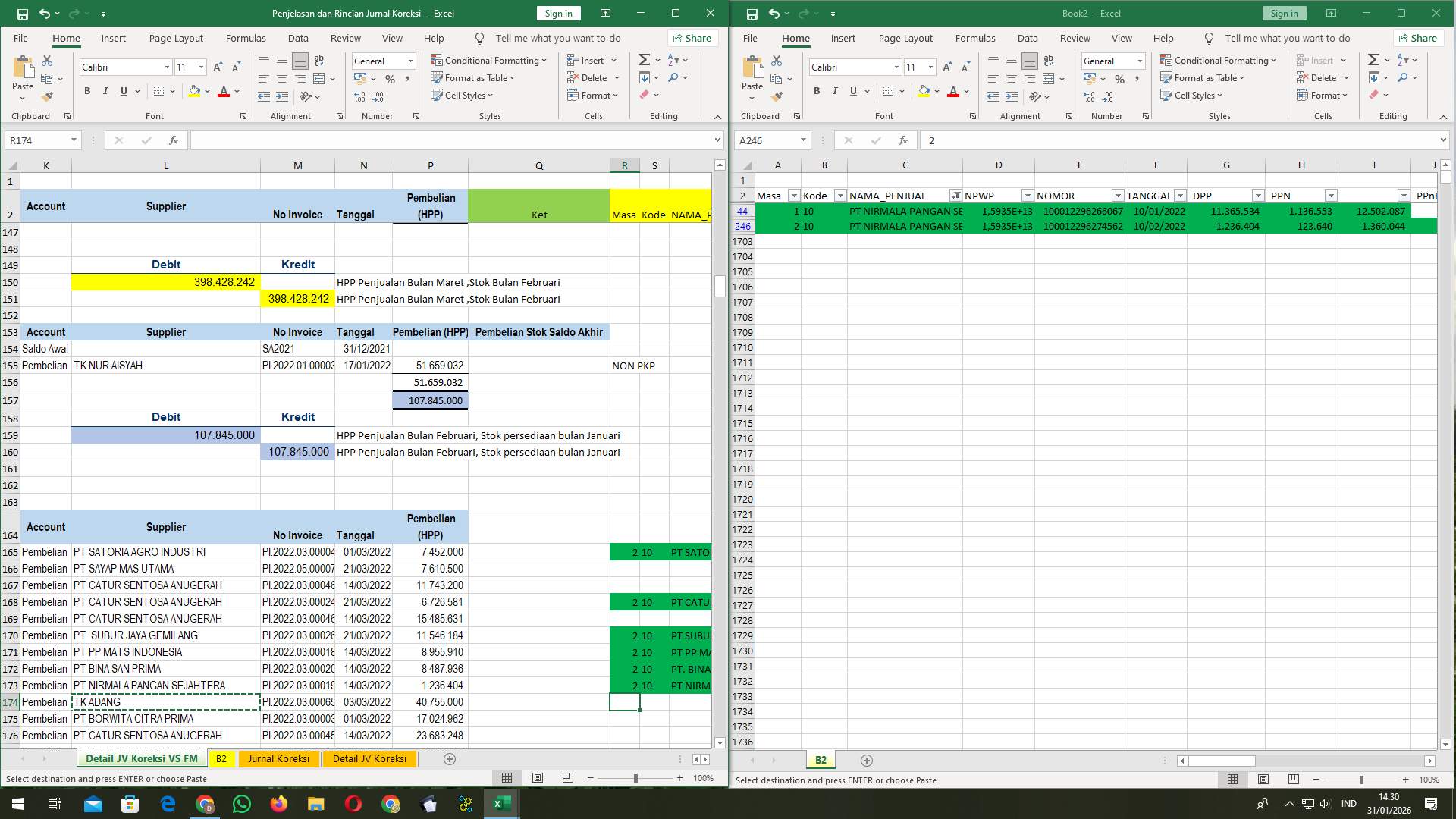Expand the Fill Color dropdown arrow
1456x819 pixels.
206,91
